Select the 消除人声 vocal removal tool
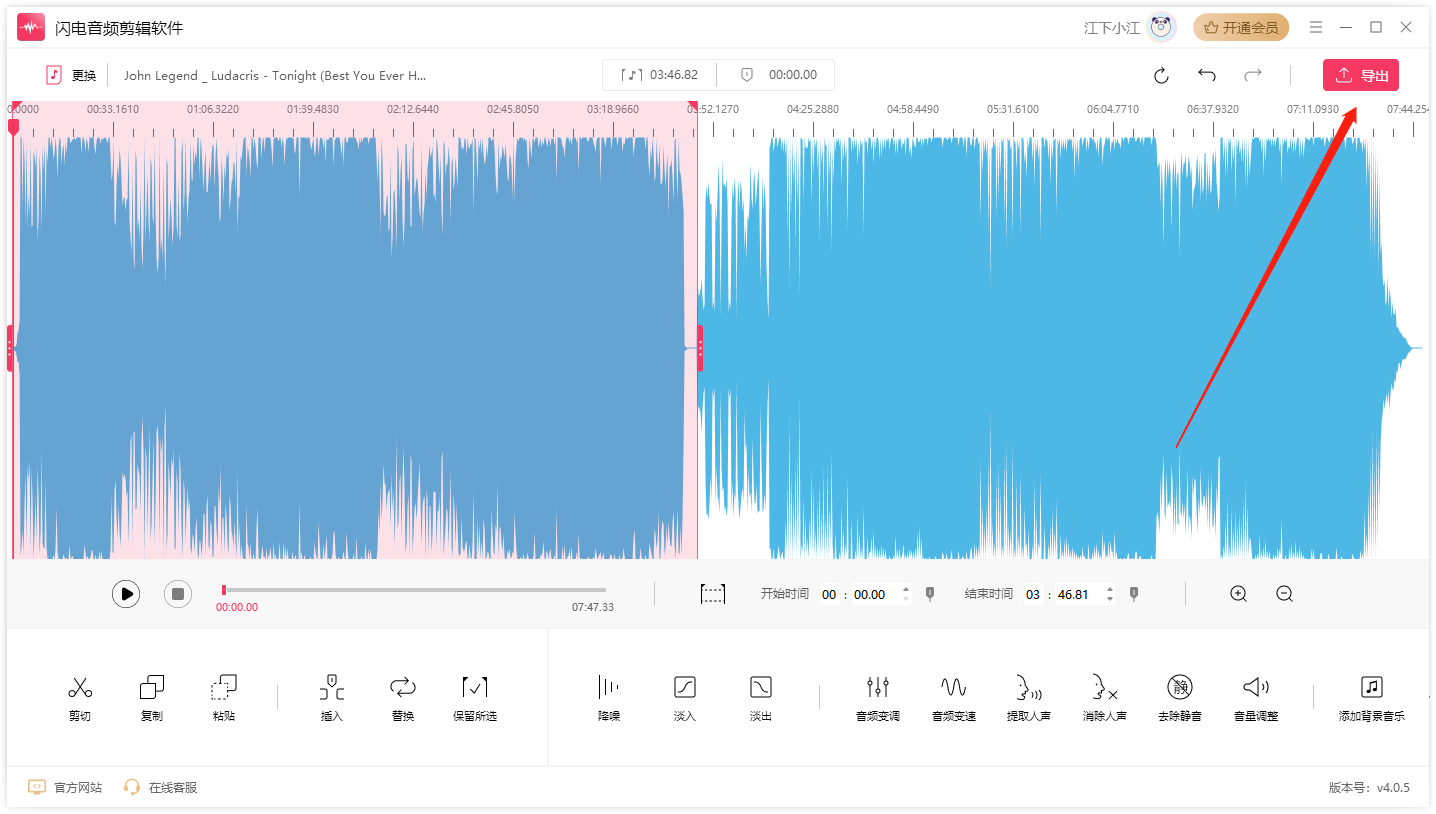The height and width of the screenshot is (814, 1436). coord(1105,698)
